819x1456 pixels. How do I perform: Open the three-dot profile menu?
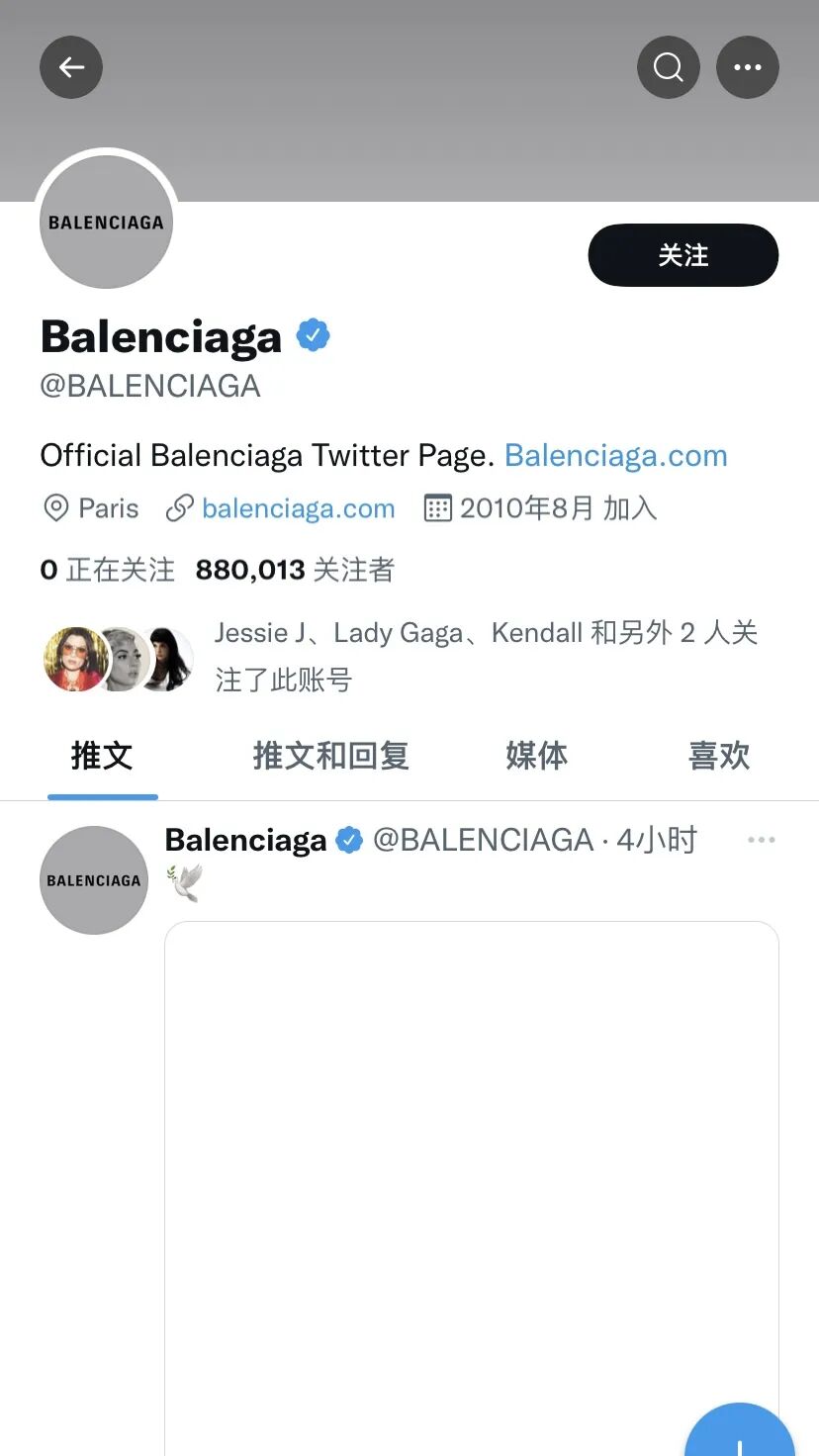coord(748,67)
